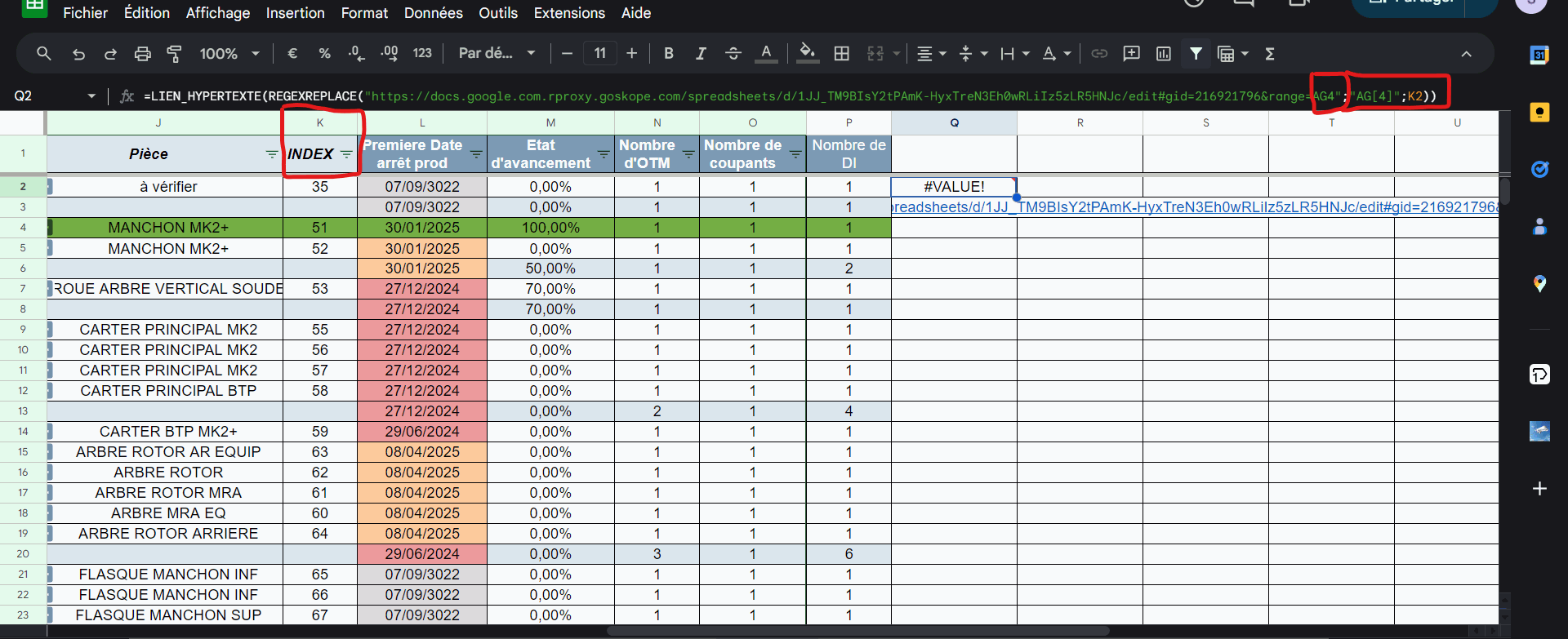Toggle the filter button in toolbar
The height and width of the screenshot is (639, 1568).
point(1196,54)
